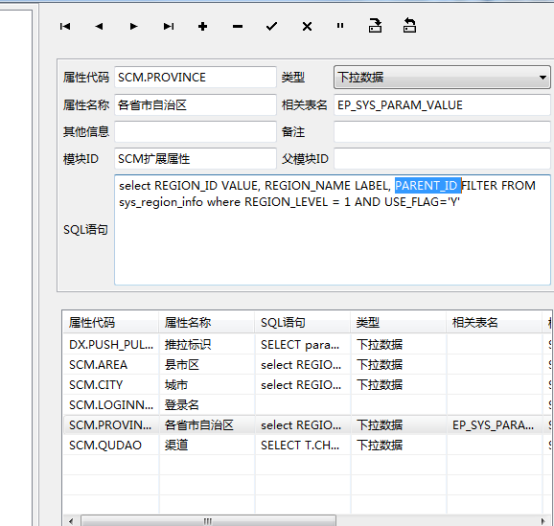Click the 渠道 cell
554x526 pixels.
click(x=207, y=445)
